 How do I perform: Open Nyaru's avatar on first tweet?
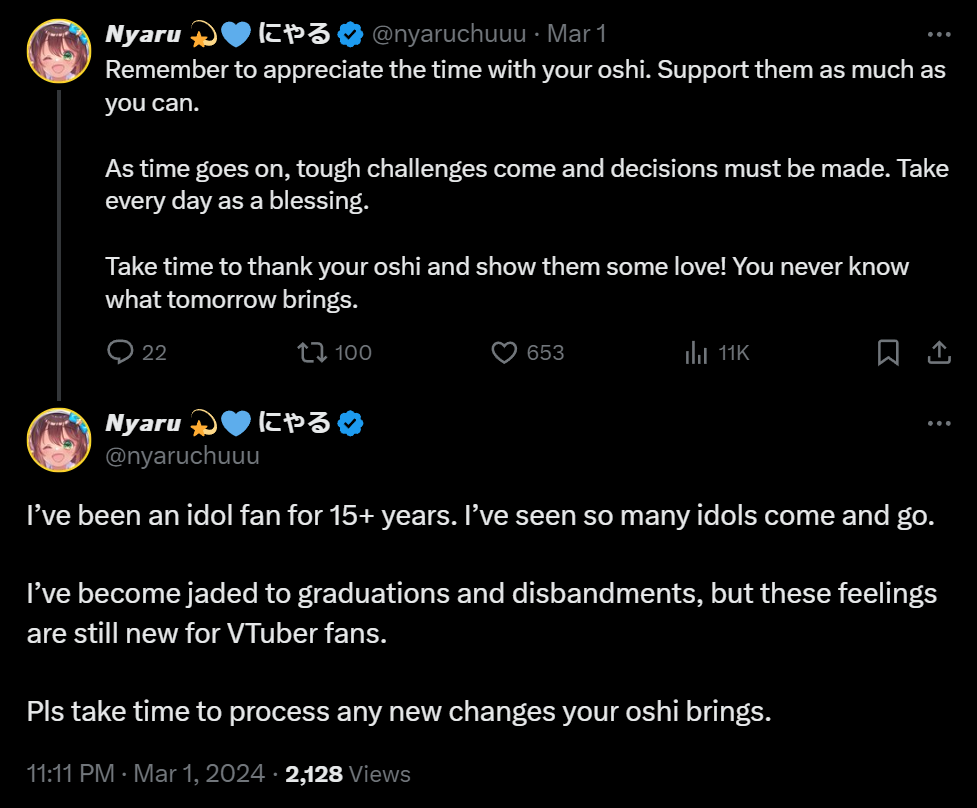(60, 52)
